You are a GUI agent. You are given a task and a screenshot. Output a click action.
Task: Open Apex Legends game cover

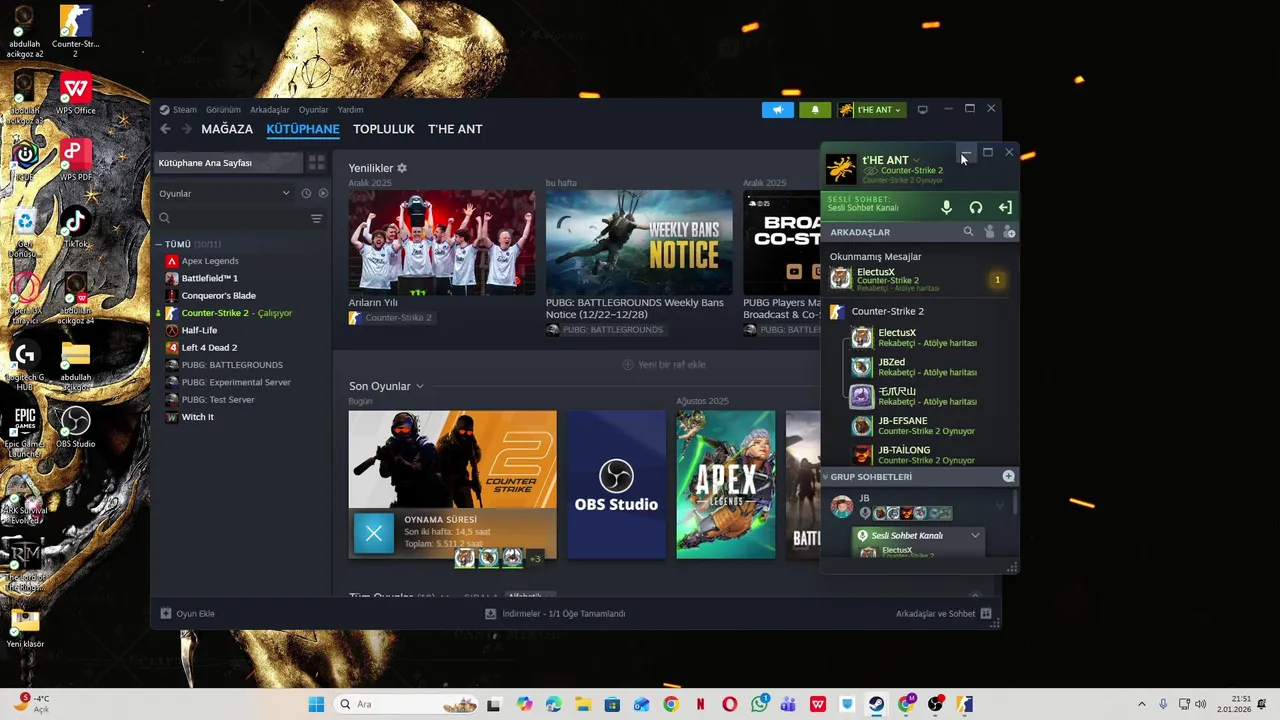click(726, 484)
